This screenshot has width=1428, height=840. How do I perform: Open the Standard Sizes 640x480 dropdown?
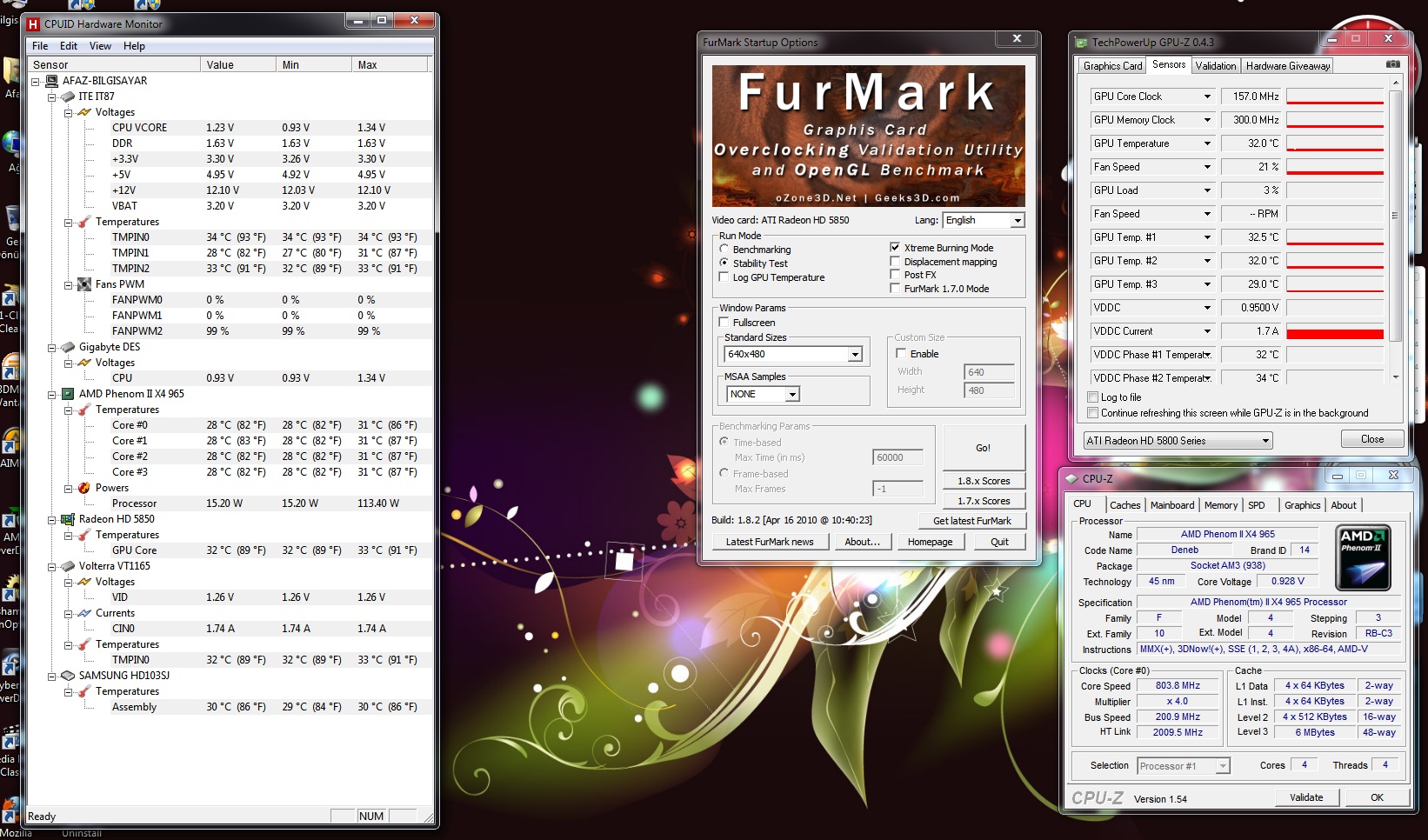coord(793,354)
